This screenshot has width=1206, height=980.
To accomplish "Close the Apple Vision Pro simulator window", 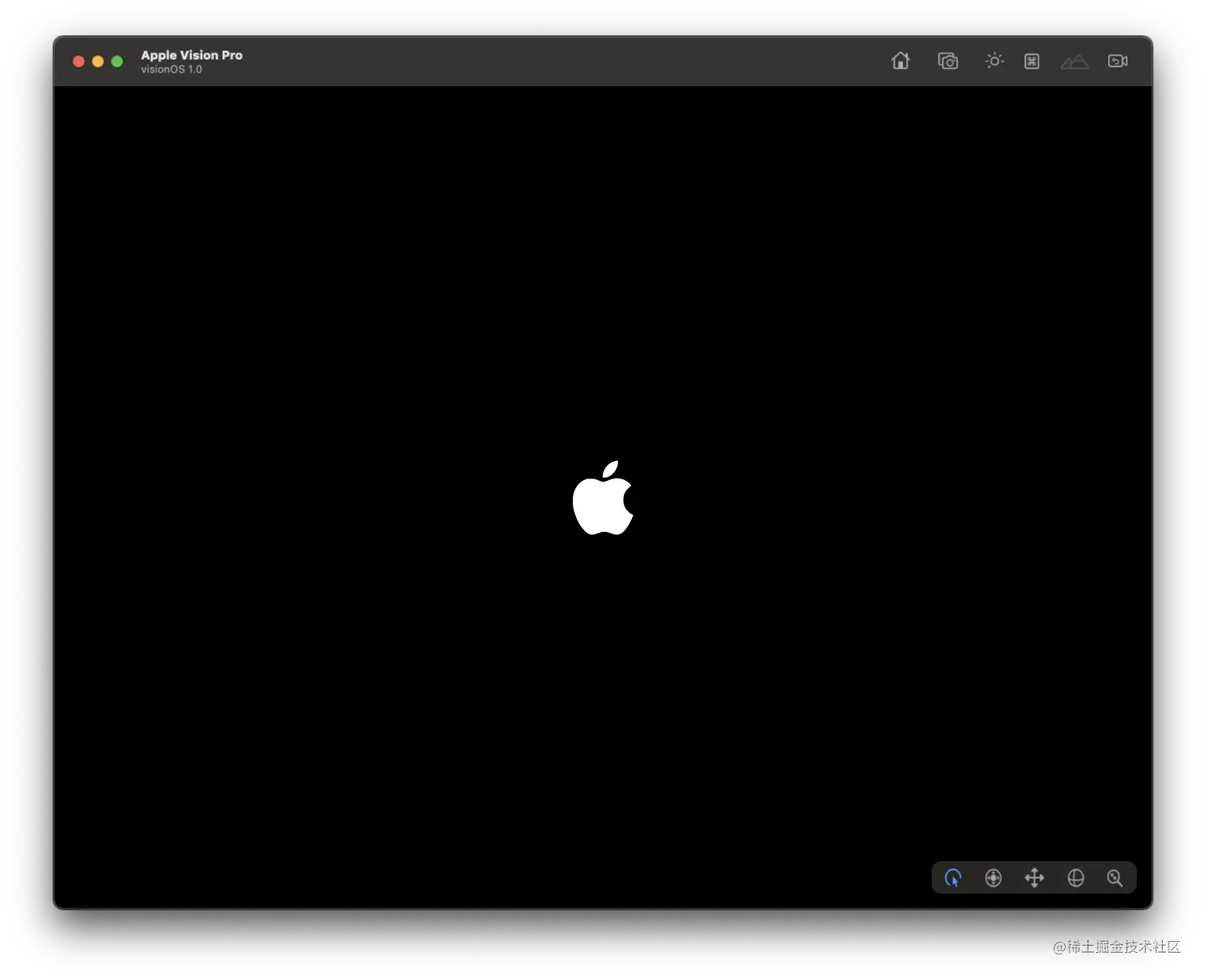I will [x=78, y=61].
